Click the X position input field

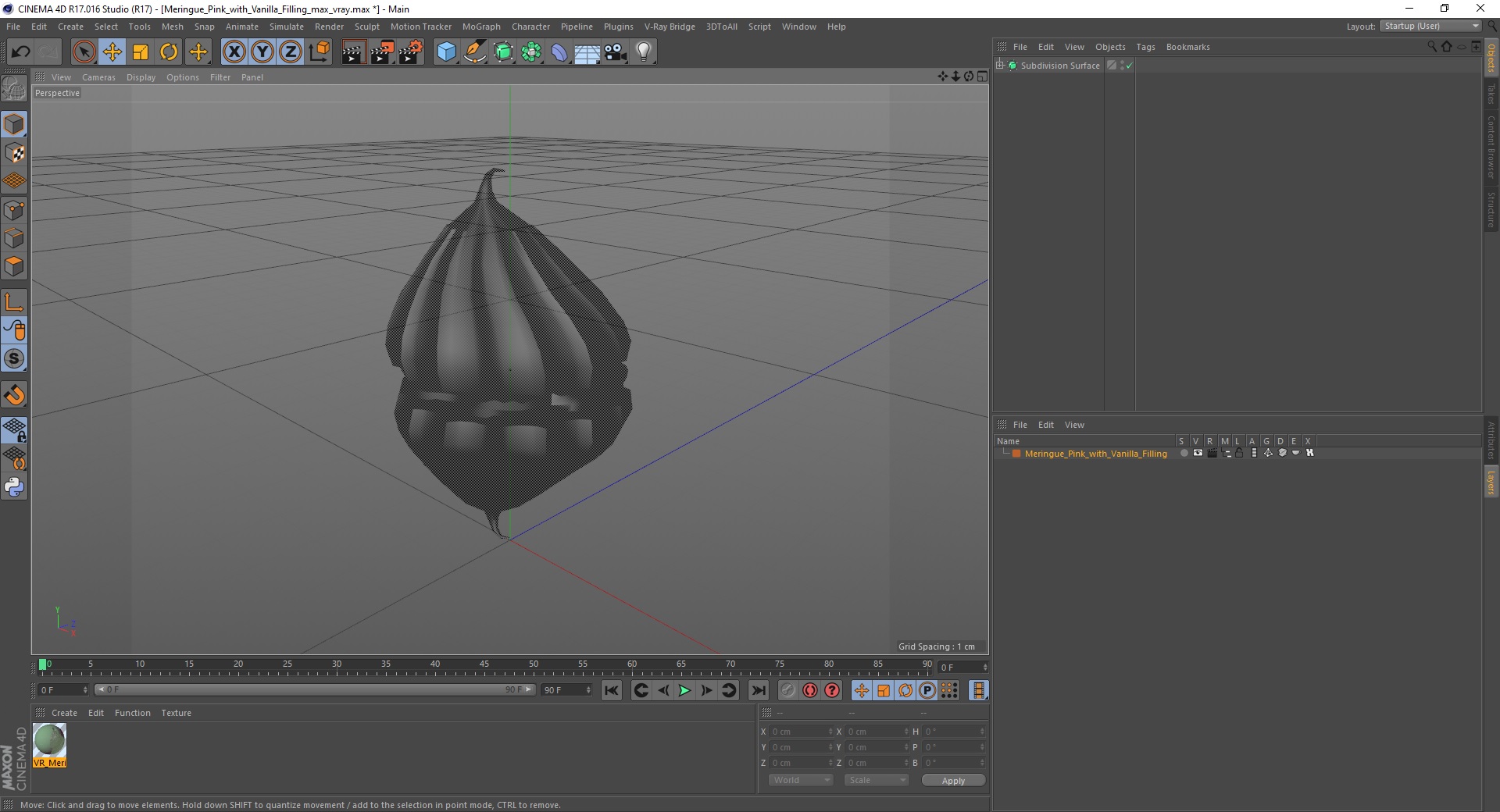(x=802, y=732)
